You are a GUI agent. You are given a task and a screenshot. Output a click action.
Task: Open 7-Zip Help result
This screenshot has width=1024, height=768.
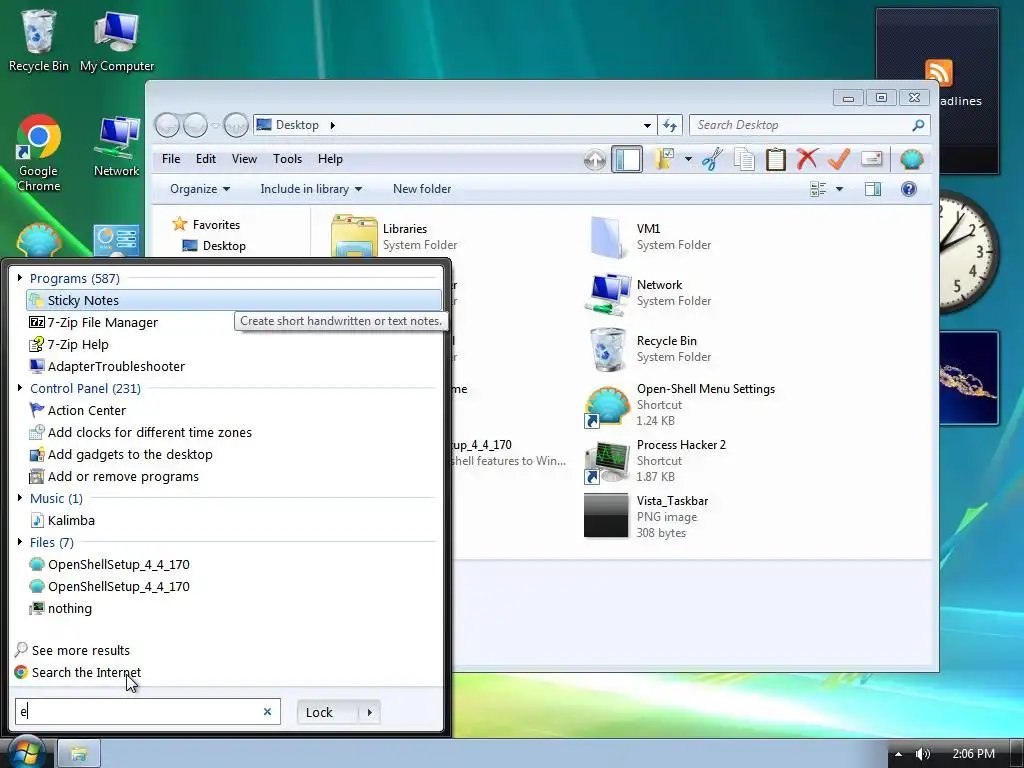point(69,345)
